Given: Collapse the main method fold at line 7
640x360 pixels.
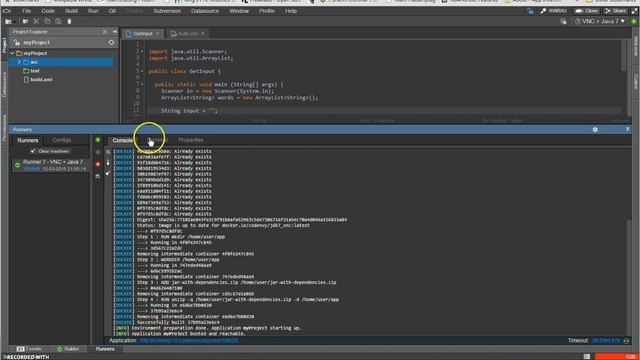Looking at the screenshot, I should [x=142, y=84].
